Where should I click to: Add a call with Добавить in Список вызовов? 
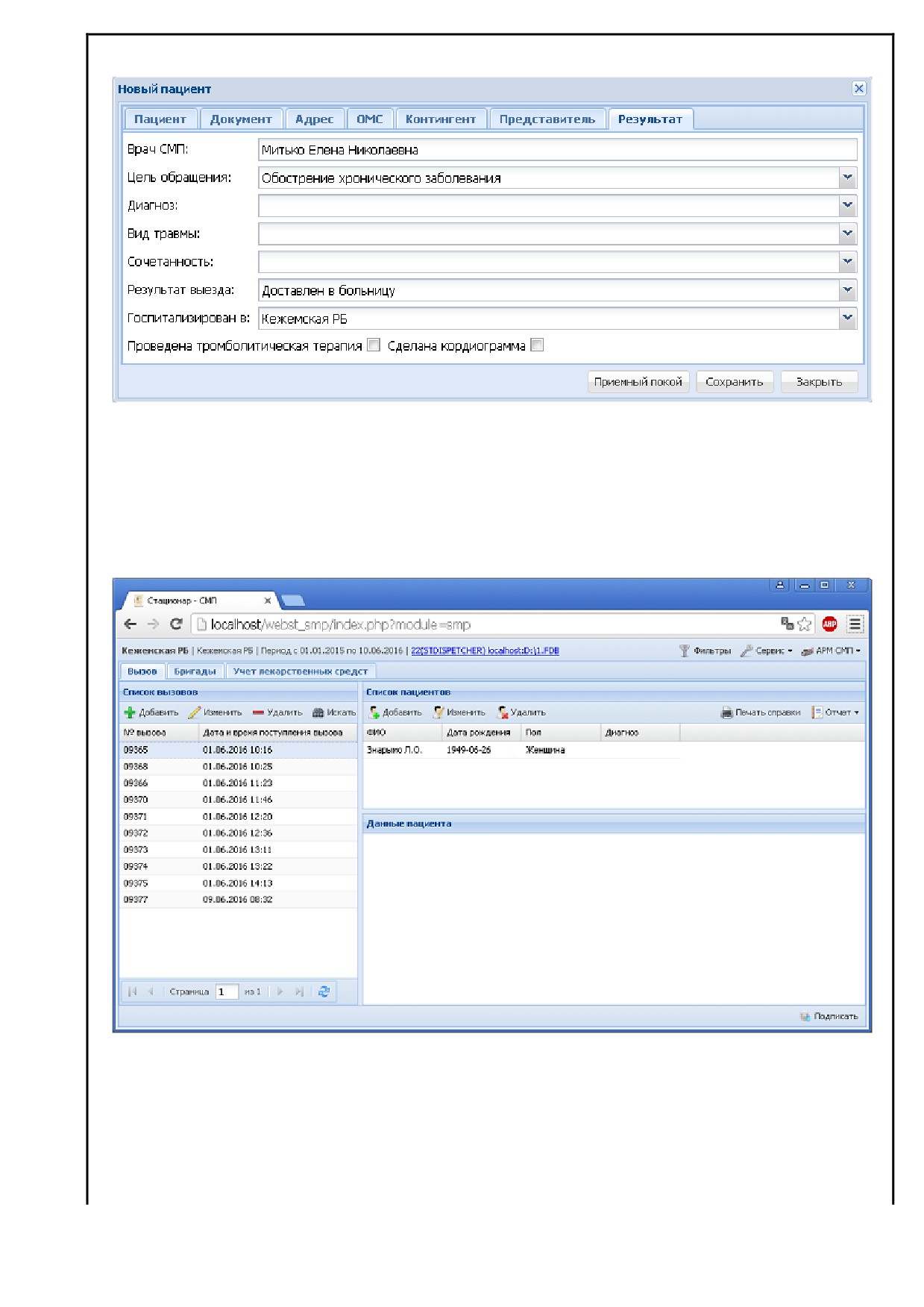151,712
